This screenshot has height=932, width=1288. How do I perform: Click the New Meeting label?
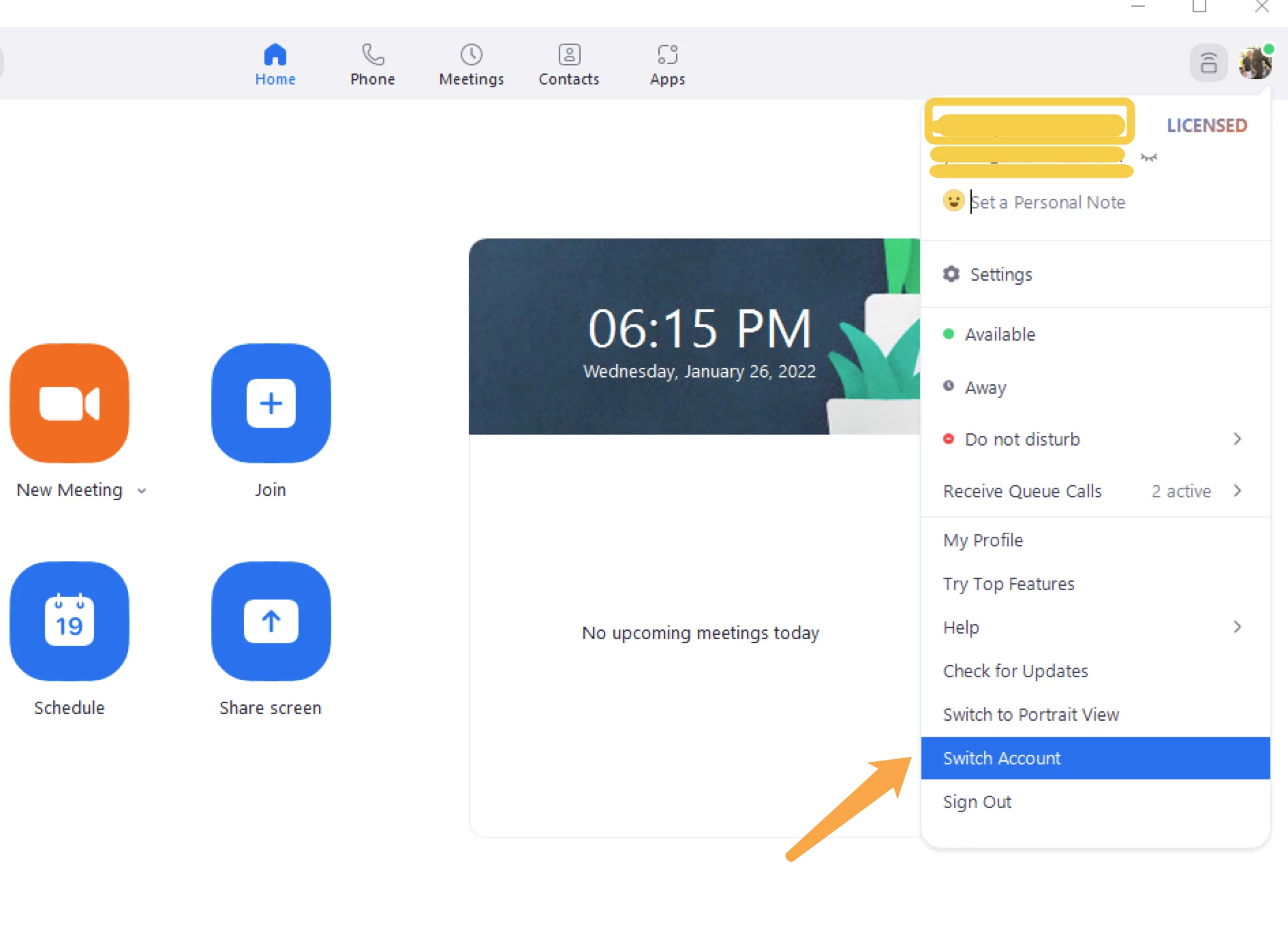pos(70,490)
